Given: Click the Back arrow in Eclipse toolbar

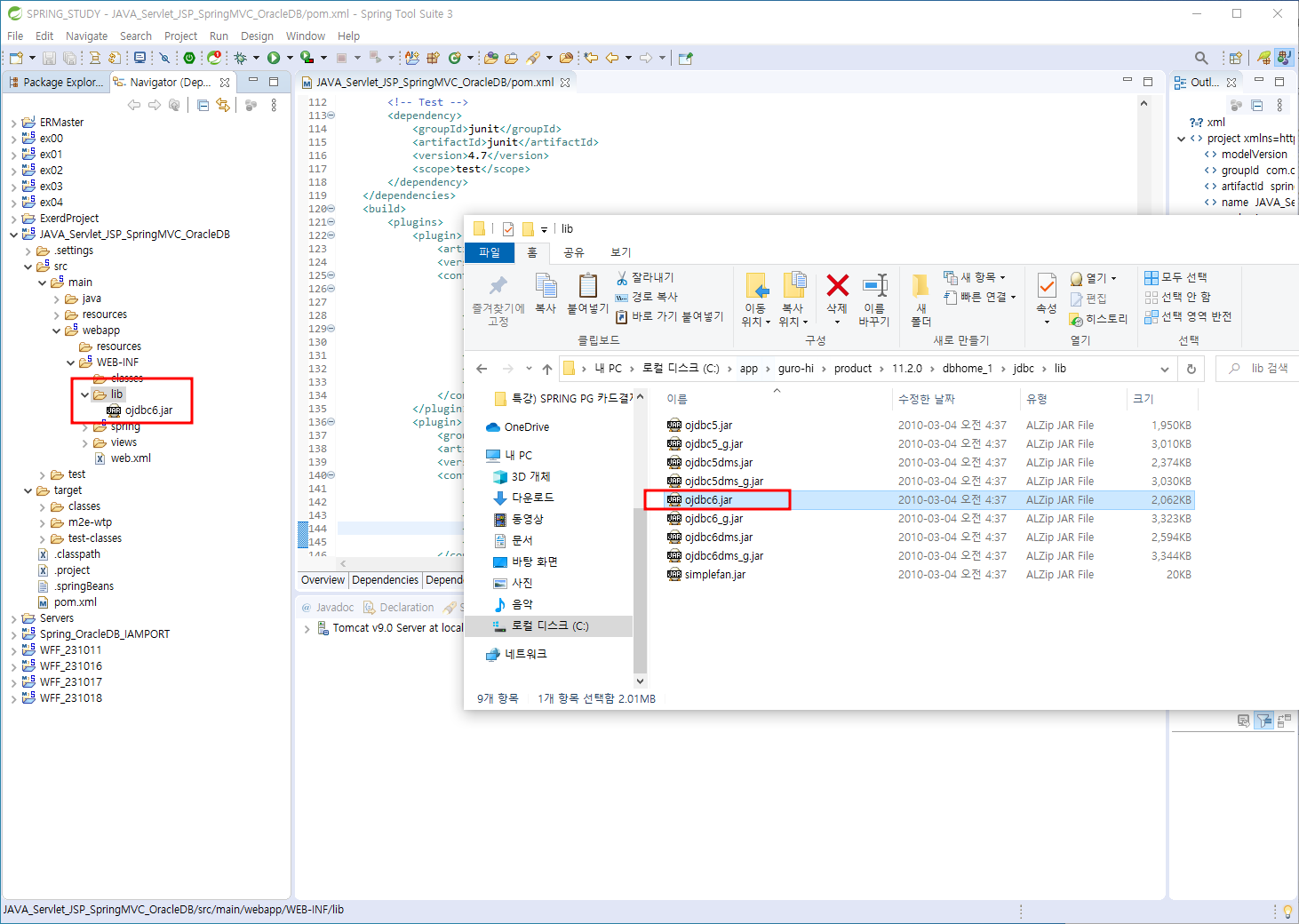Looking at the screenshot, I should click(x=612, y=58).
